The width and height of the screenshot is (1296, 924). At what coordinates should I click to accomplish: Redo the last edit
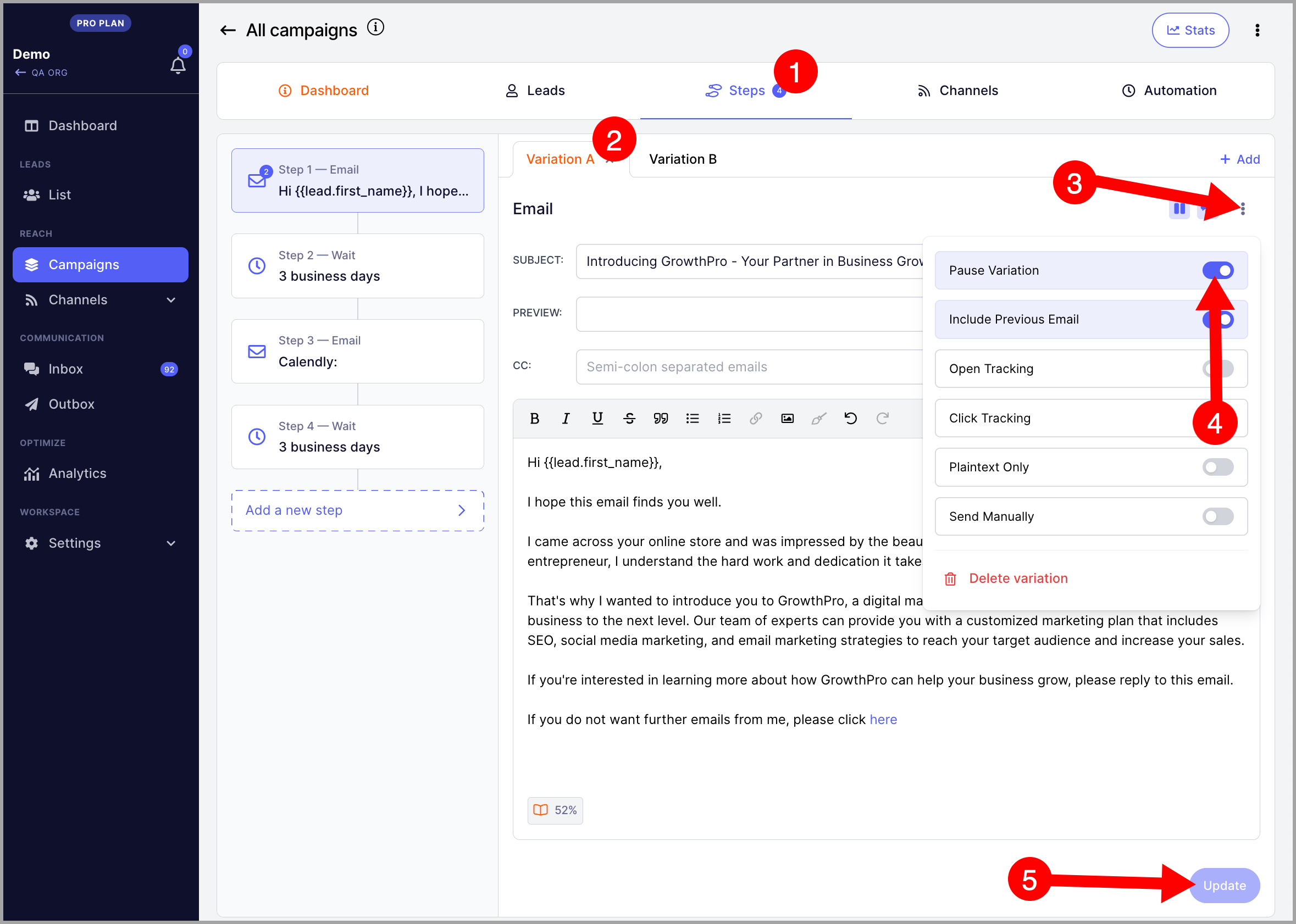click(x=882, y=419)
